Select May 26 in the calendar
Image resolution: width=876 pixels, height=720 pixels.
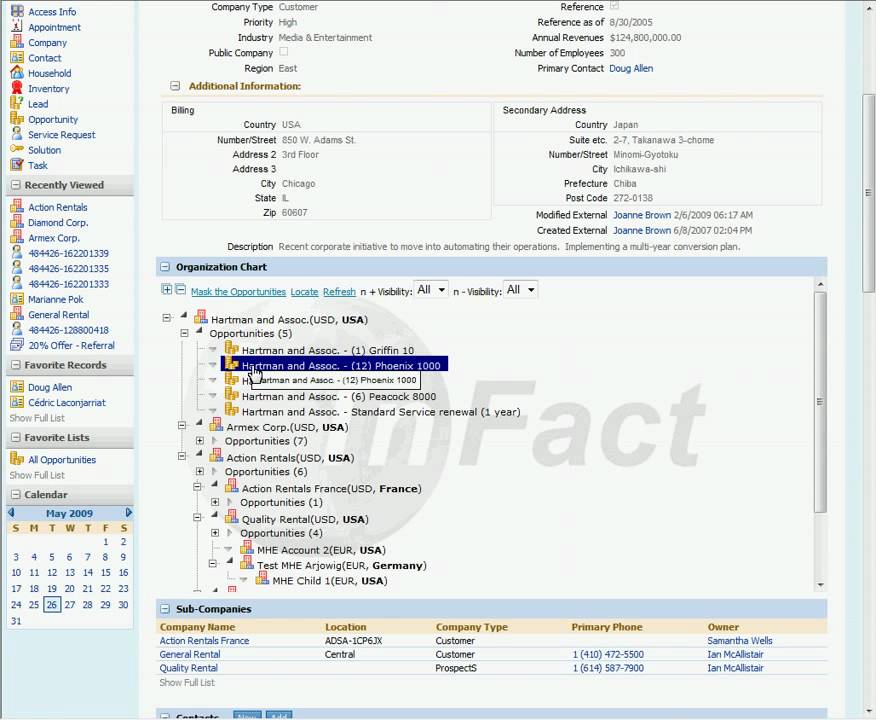pos(52,604)
